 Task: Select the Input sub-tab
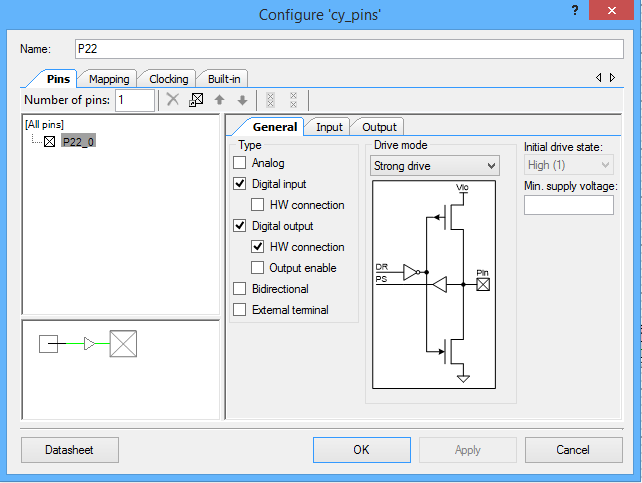click(329, 127)
